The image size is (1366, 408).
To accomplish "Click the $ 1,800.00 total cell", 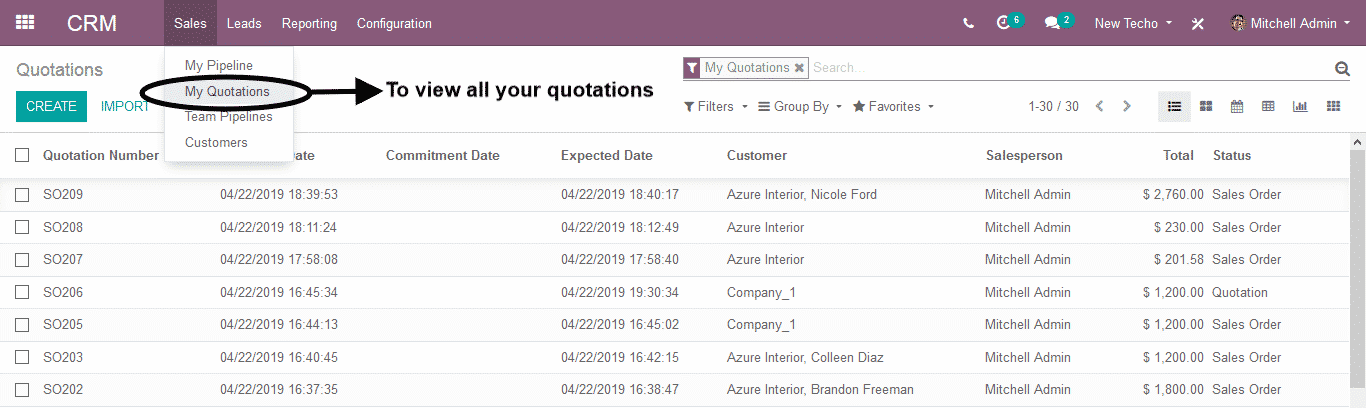I will click(x=1173, y=390).
